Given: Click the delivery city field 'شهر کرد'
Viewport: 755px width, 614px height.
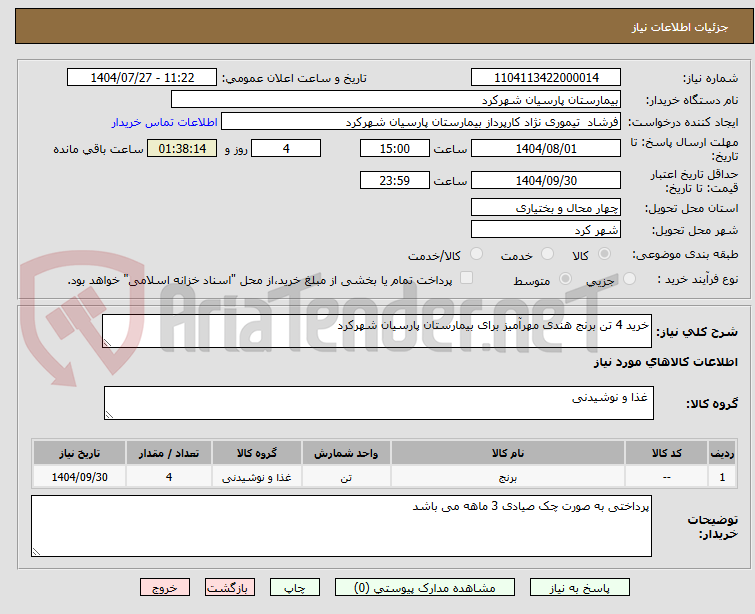Looking at the screenshot, I should [546, 230].
